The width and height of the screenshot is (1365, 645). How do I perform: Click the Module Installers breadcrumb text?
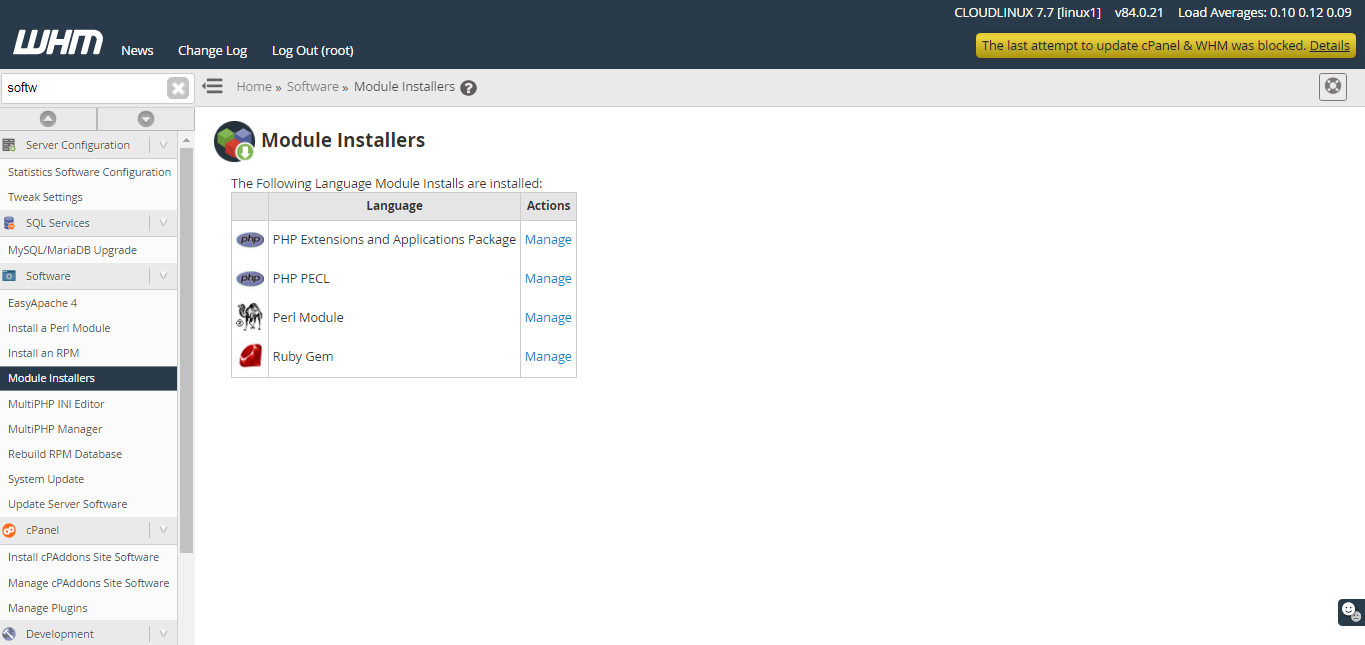point(404,87)
